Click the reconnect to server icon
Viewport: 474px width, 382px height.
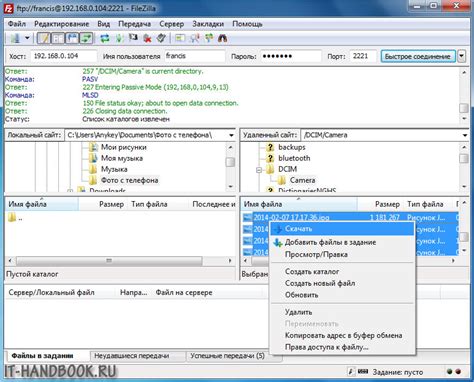(161, 38)
